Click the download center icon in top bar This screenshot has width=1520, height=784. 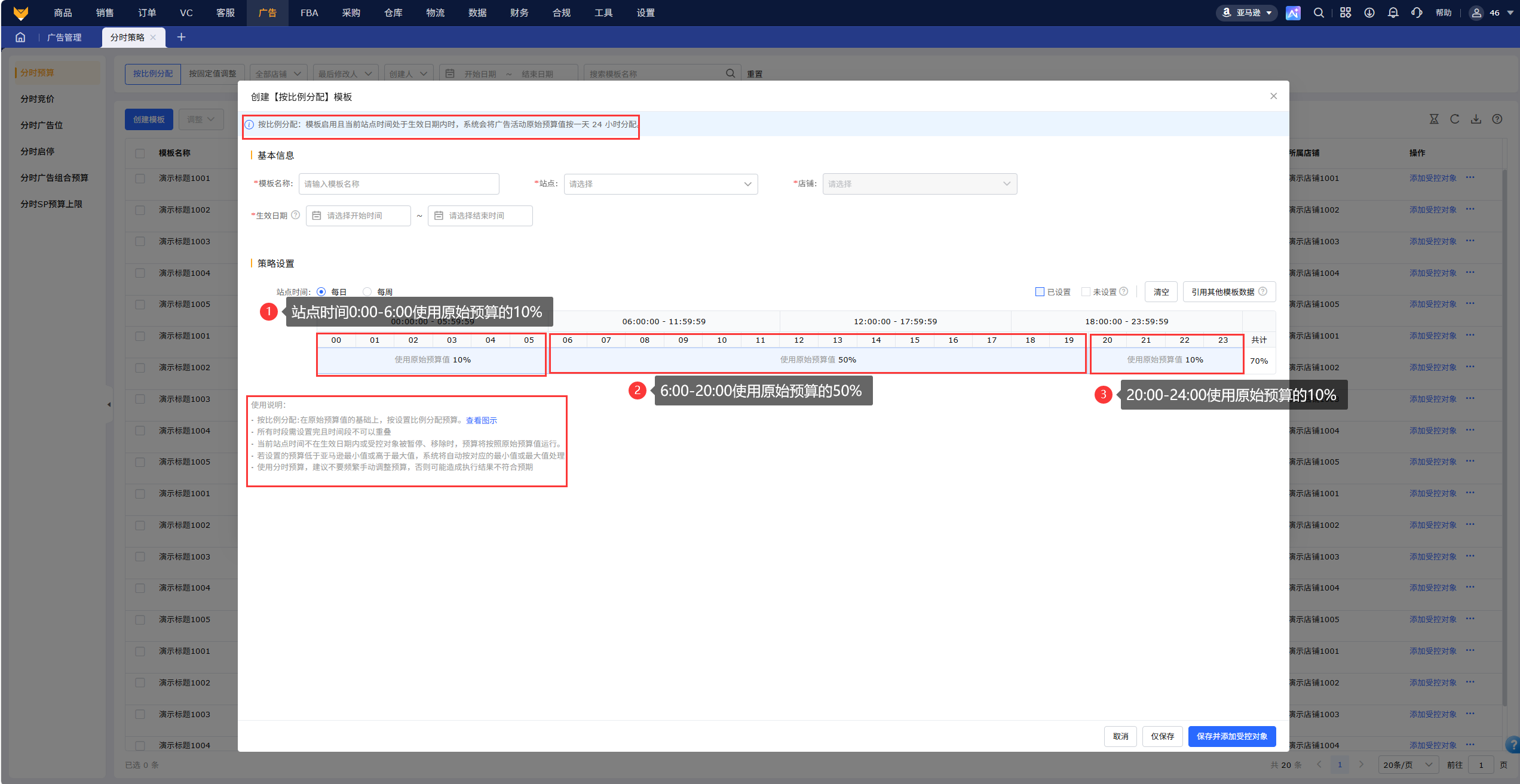pyautogui.click(x=1369, y=13)
